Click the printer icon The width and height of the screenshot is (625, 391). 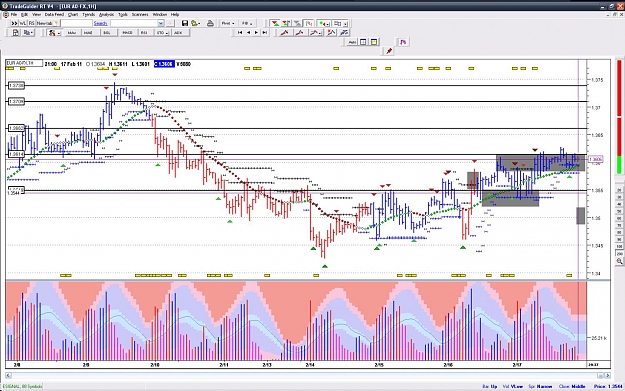tap(210, 24)
